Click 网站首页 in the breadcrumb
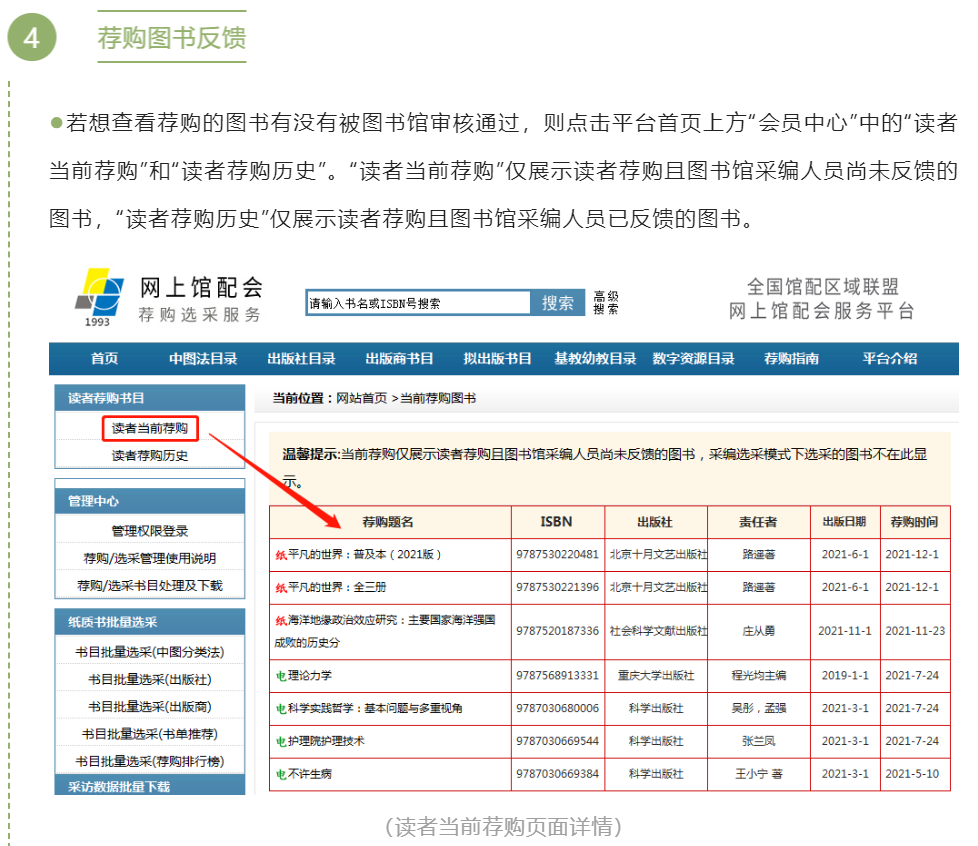 361,398
